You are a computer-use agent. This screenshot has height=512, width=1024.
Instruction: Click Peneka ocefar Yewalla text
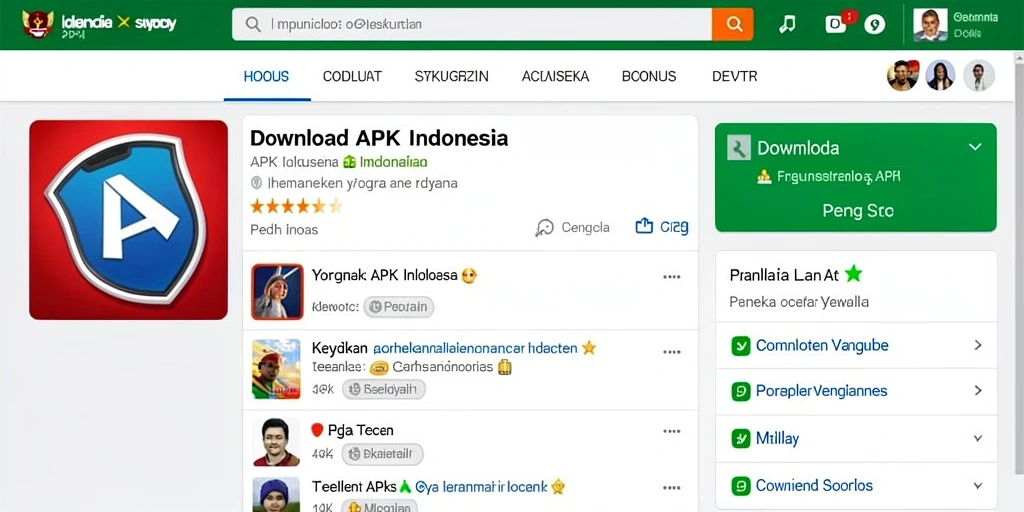click(x=799, y=302)
